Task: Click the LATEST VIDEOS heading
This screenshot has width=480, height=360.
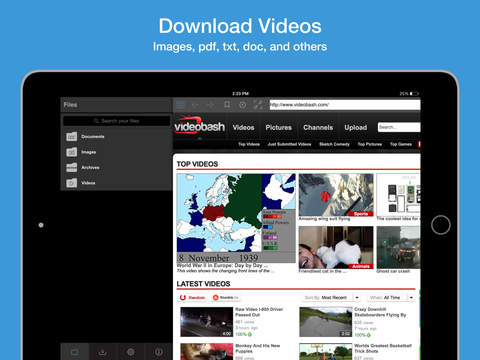Action: (203, 284)
